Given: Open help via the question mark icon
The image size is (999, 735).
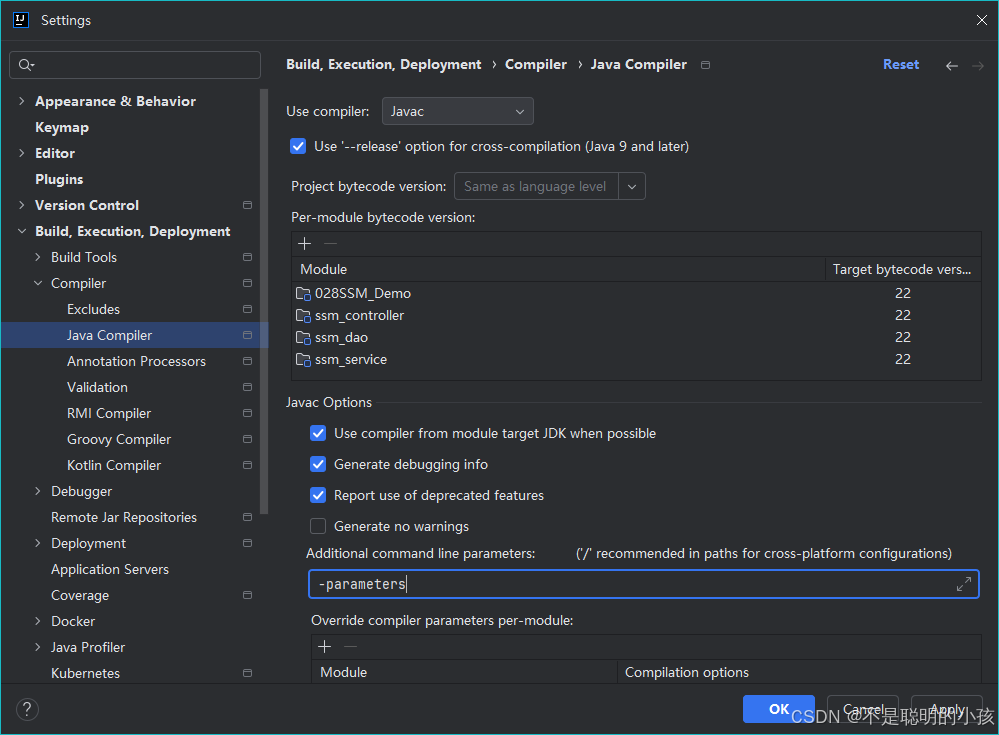Looking at the screenshot, I should (26, 709).
